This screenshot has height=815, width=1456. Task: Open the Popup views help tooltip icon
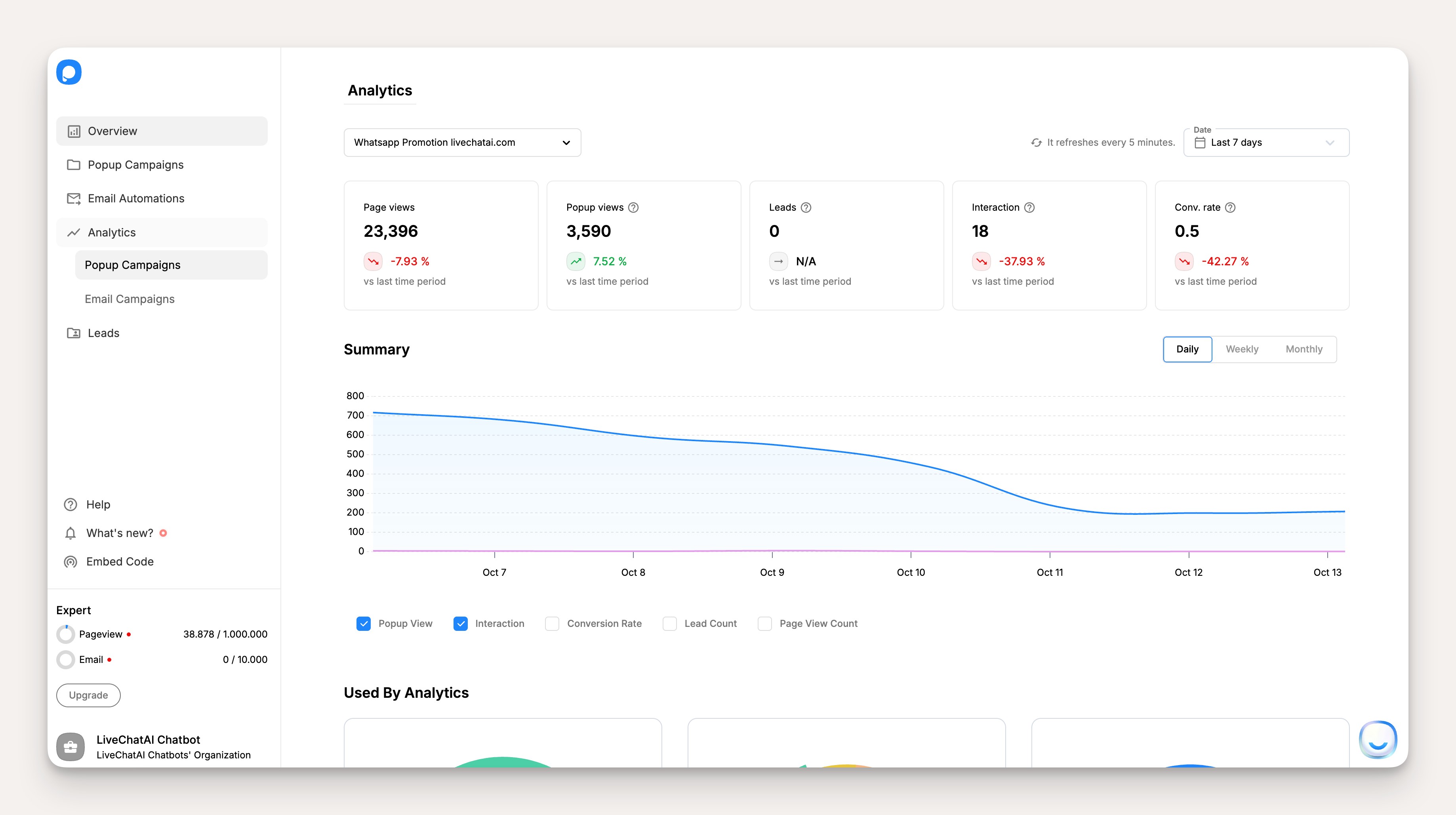(x=633, y=208)
